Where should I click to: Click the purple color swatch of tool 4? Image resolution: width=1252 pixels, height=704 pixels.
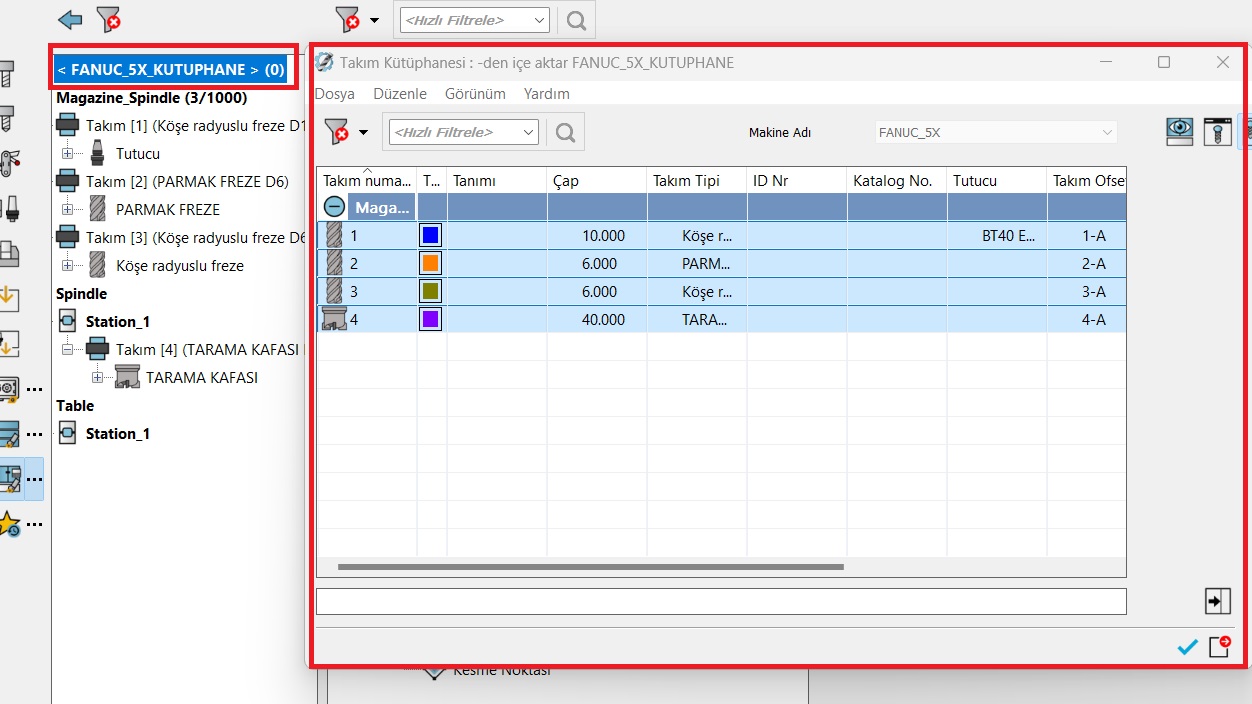coord(431,319)
